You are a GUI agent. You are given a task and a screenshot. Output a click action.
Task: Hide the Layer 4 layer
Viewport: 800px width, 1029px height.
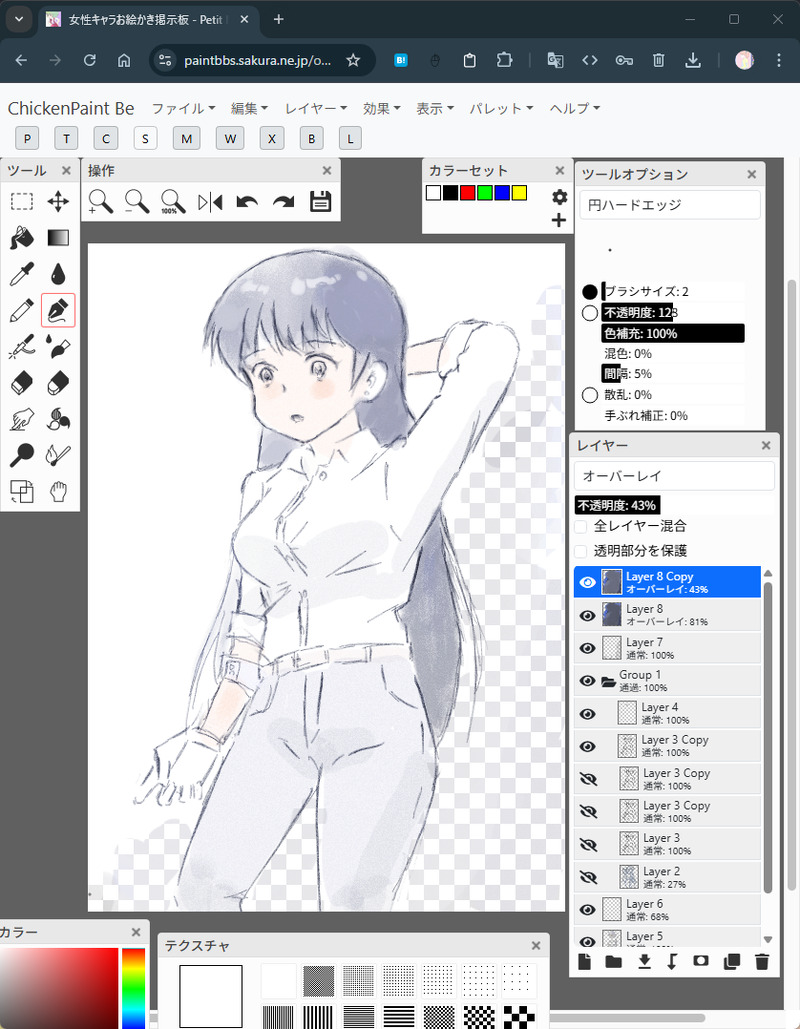587,713
